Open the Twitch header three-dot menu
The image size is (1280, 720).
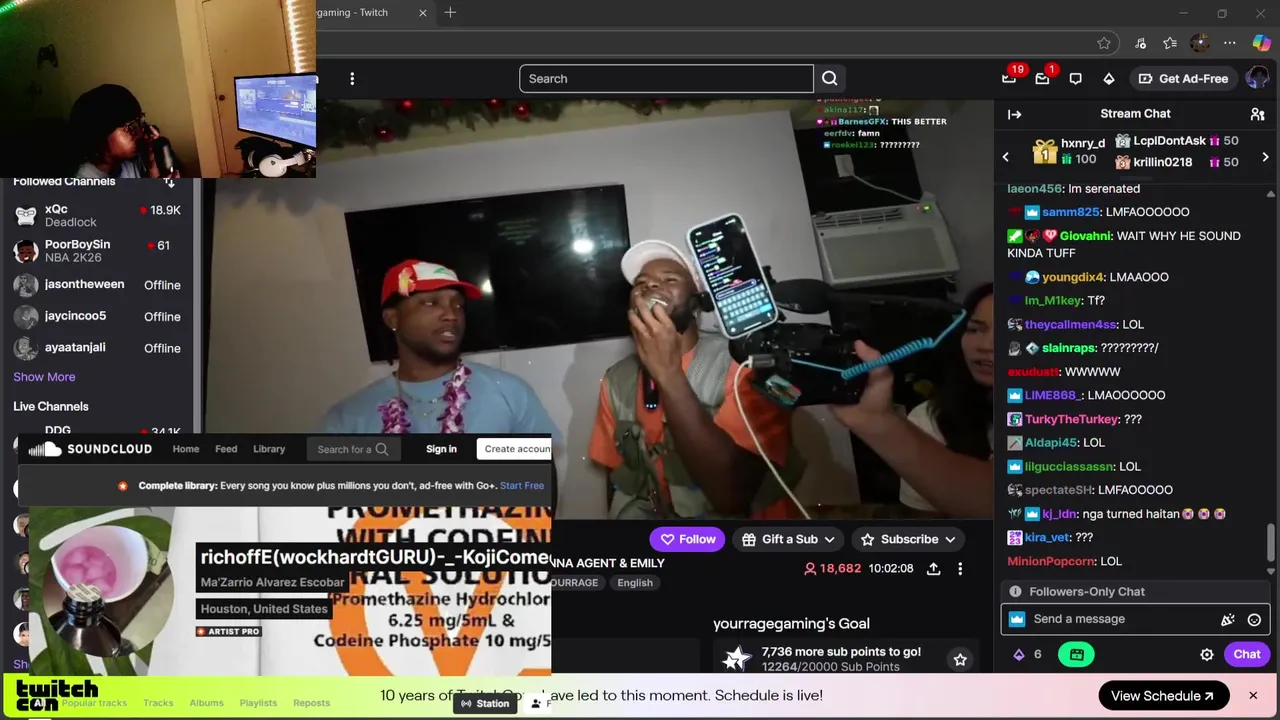pyautogui.click(x=351, y=79)
